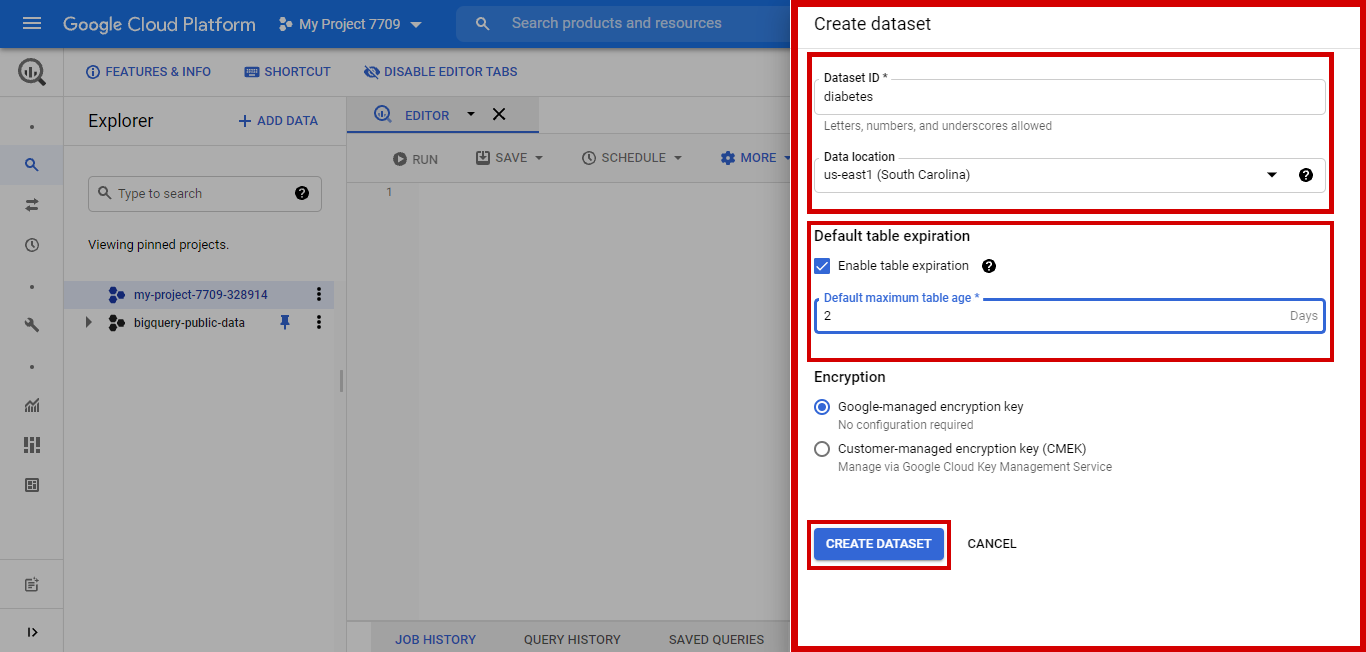Open More settings dropdown
The height and width of the screenshot is (652, 1366).
coord(756,158)
